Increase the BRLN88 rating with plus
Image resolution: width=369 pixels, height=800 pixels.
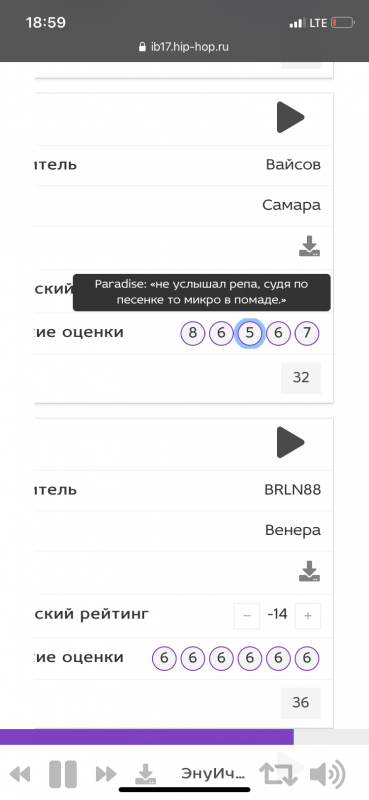pos(308,616)
